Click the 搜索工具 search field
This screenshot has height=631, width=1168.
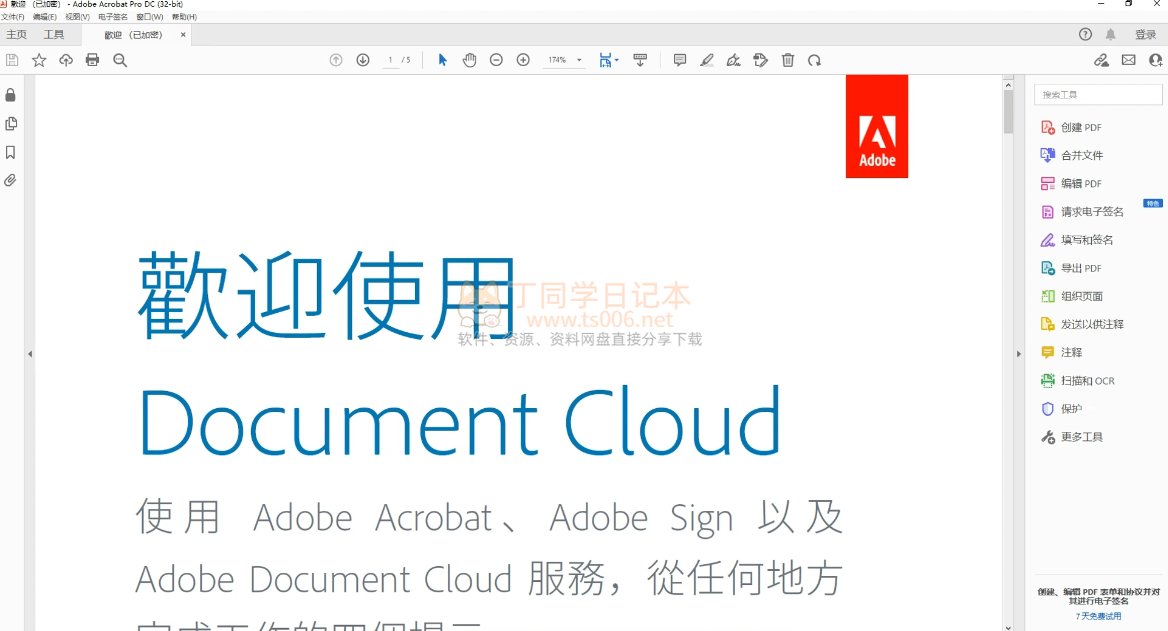(x=1098, y=95)
